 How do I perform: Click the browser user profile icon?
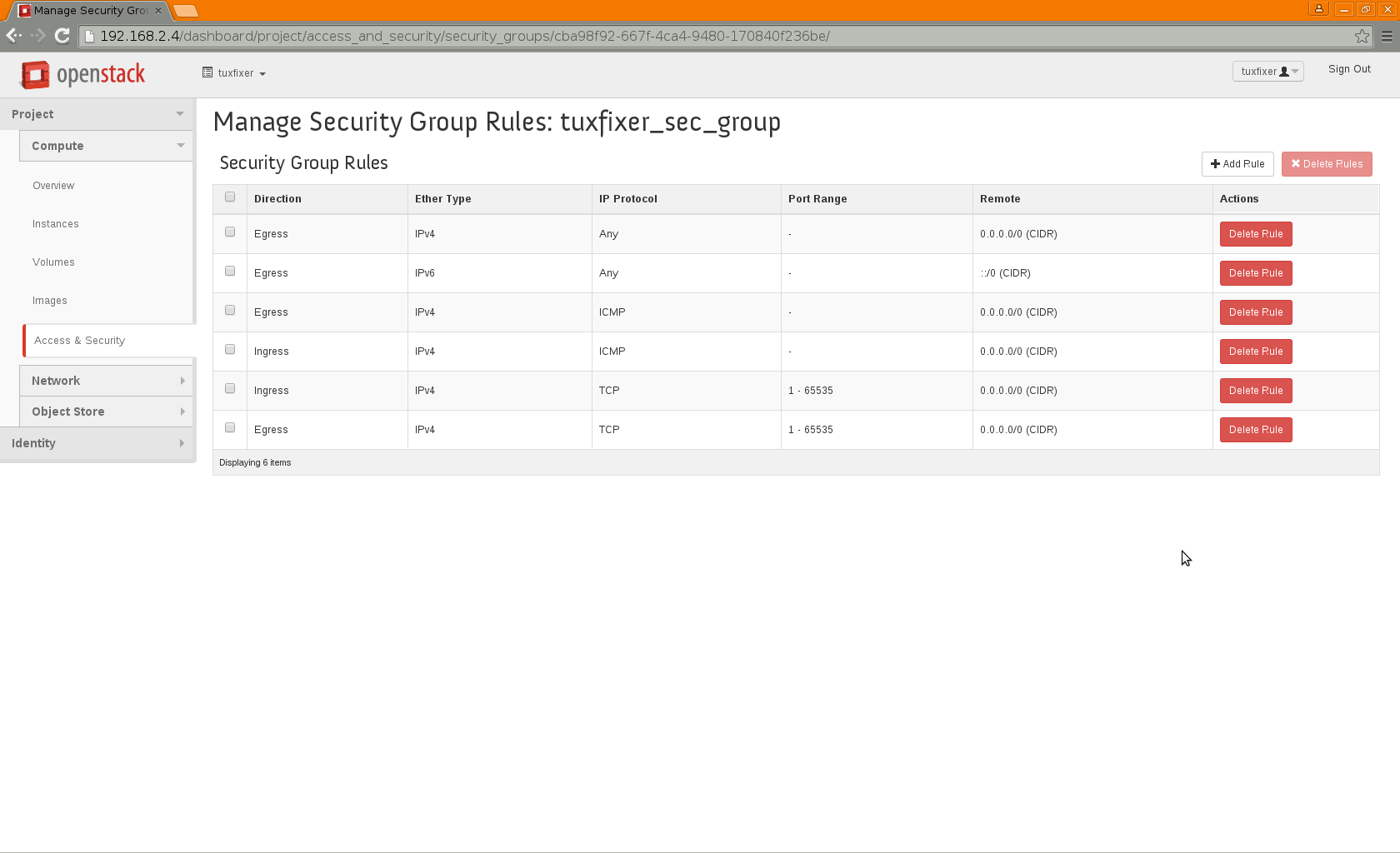click(1318, 9)
